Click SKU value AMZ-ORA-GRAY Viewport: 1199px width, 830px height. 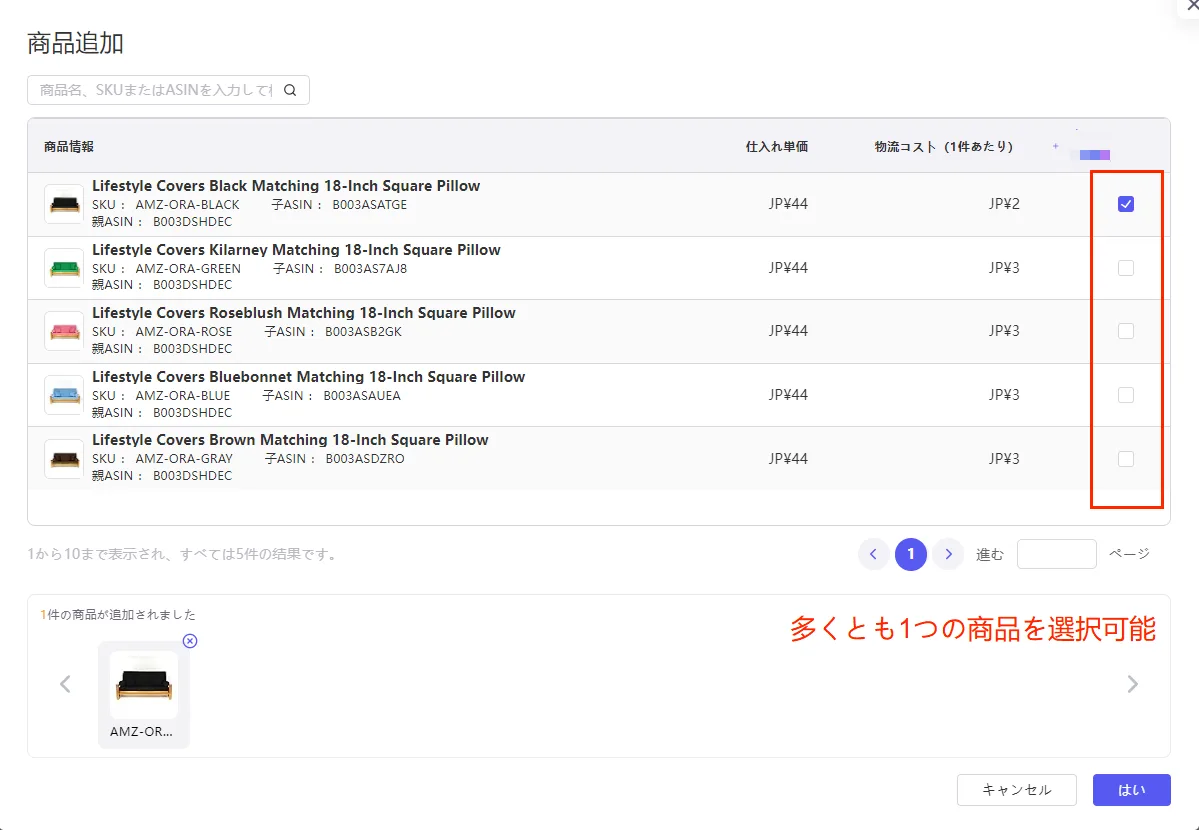pyautogui.click(x=184, y=459)
